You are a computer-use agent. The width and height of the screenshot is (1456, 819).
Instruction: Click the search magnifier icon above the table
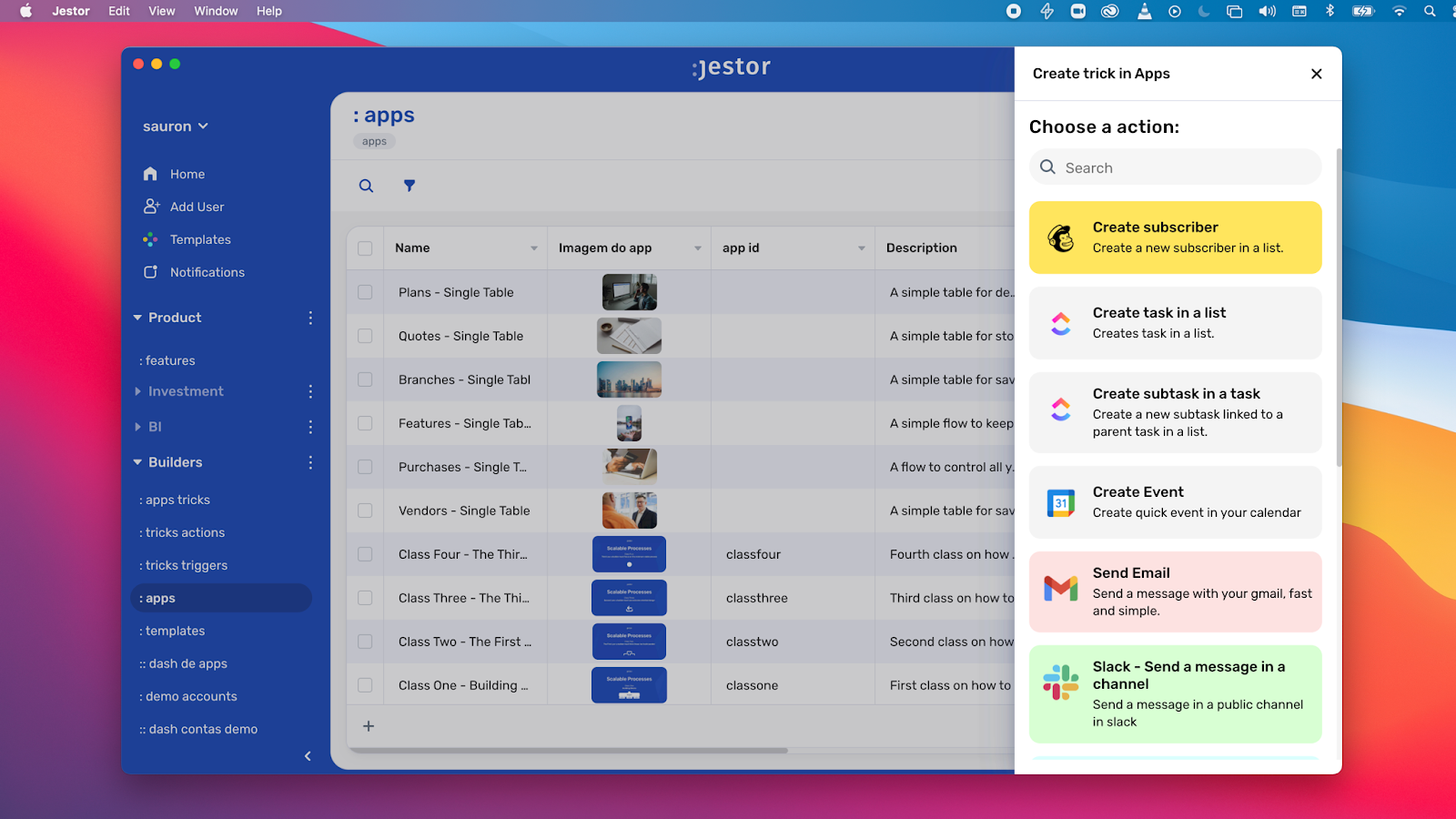[366, 186]
